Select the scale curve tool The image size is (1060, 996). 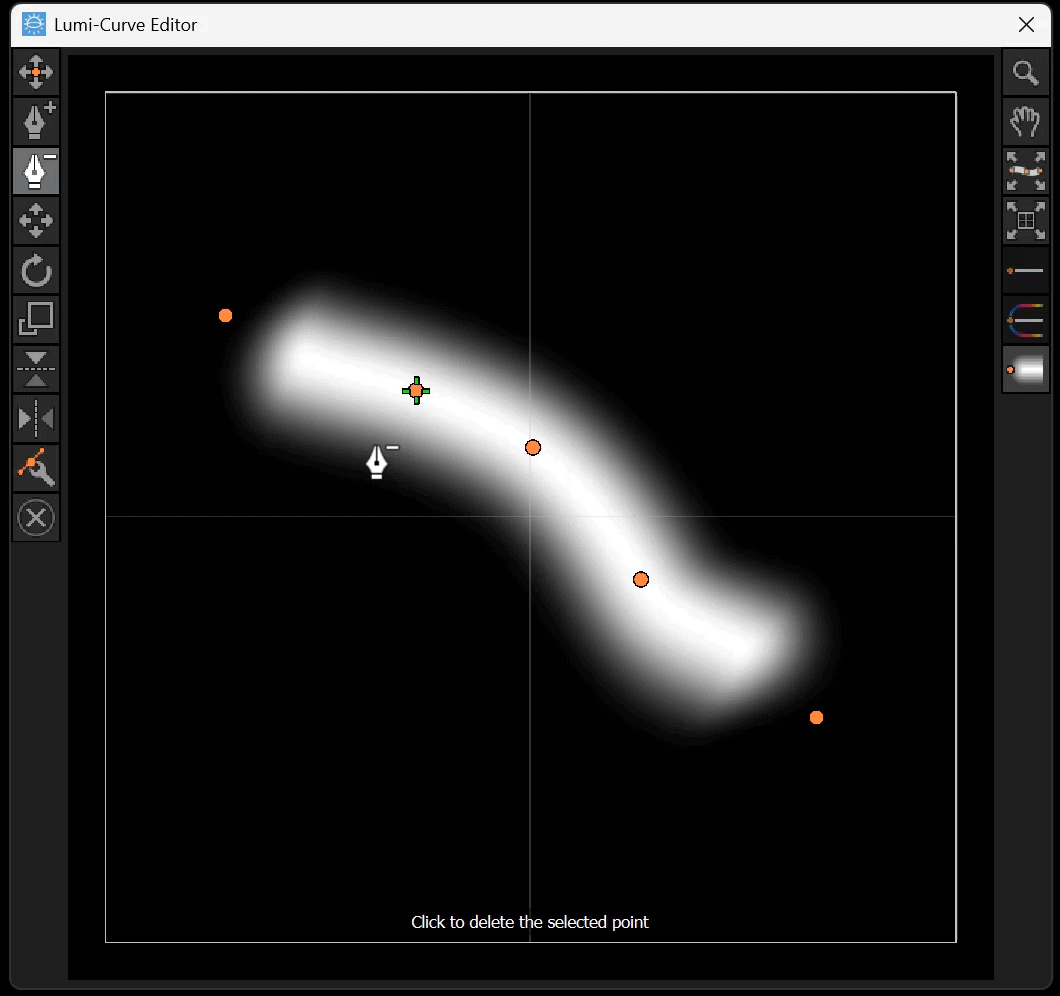[x=36, y=319]
